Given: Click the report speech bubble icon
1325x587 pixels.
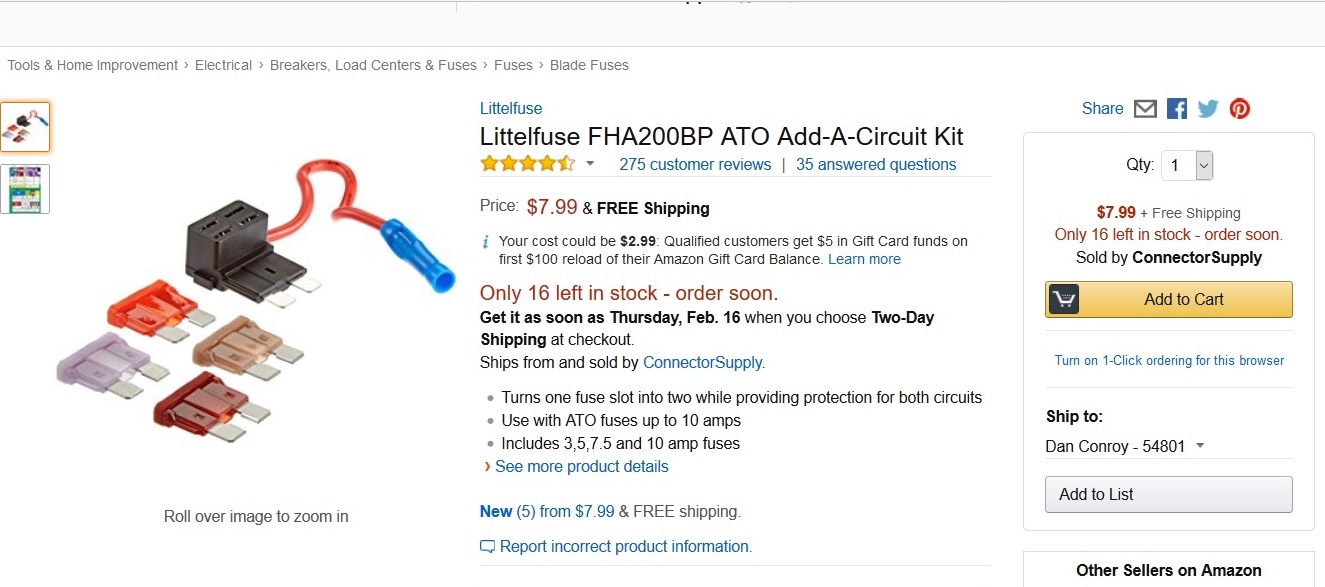Looking at the screenshot, I should pyautogui.click(x=487, y=547).
